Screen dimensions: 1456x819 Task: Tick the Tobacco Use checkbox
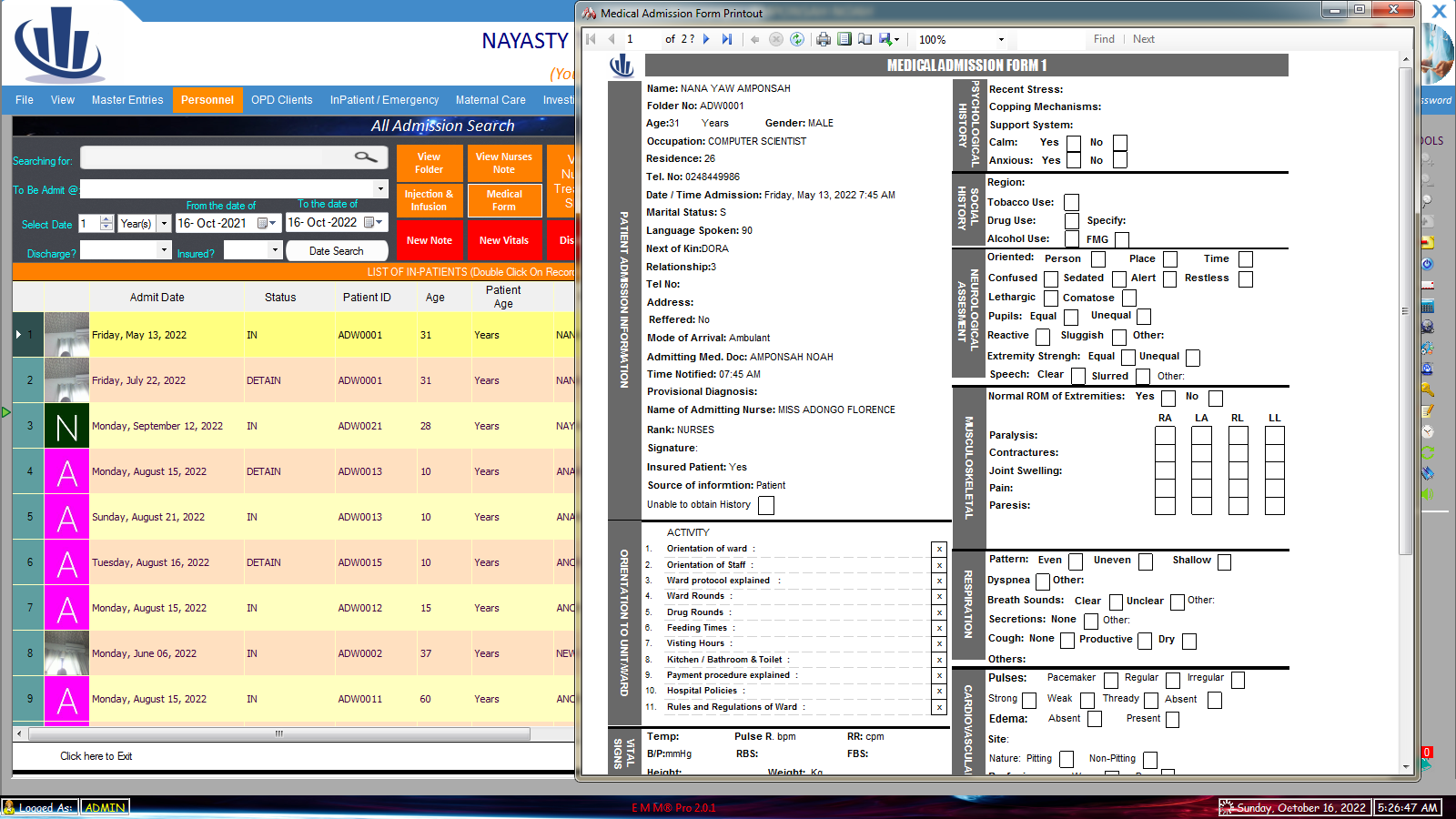(1072, 202)
